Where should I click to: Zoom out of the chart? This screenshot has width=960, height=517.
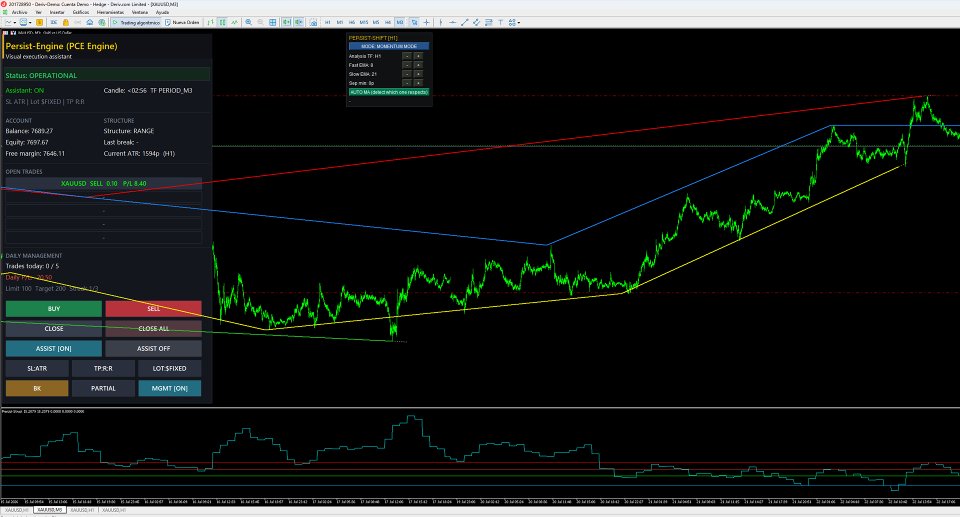(260, 22)
